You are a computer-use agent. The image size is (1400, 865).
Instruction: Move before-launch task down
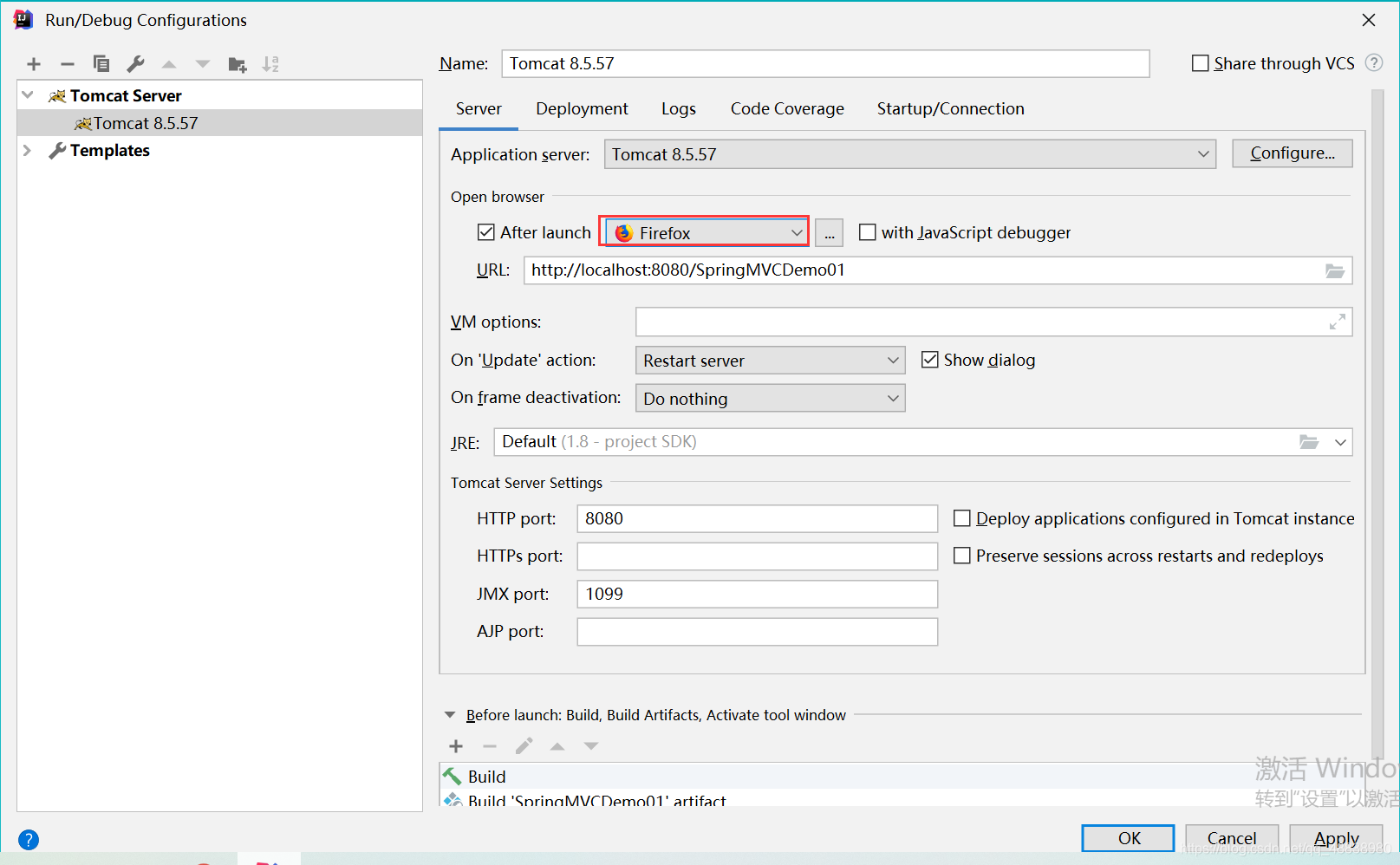(x=591, y=746)
